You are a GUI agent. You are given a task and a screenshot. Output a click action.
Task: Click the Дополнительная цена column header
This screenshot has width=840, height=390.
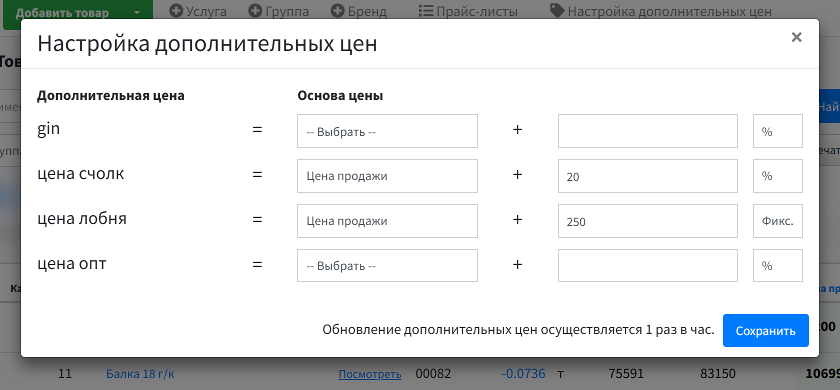(x=110, y=96)
